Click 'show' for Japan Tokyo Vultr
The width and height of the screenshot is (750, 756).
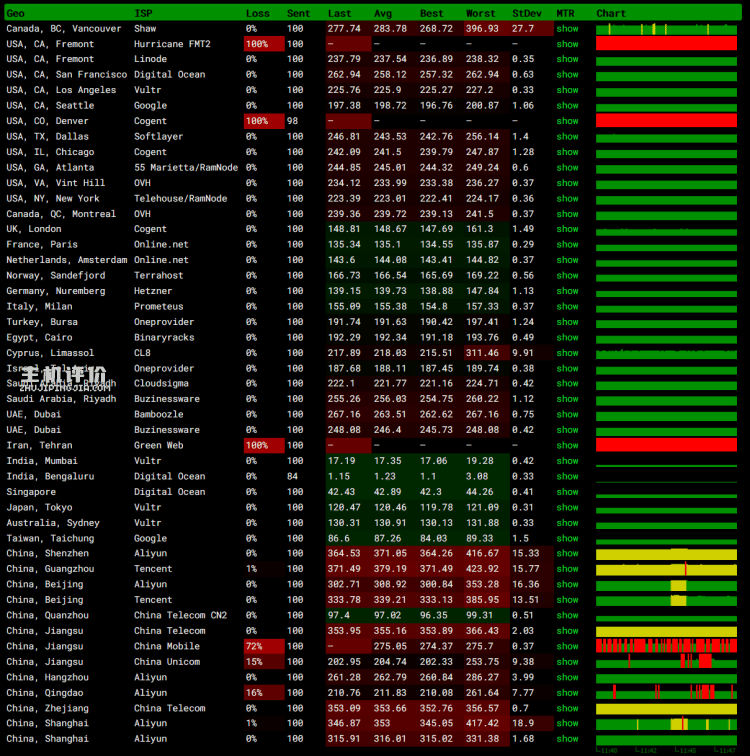coord(567,507)
